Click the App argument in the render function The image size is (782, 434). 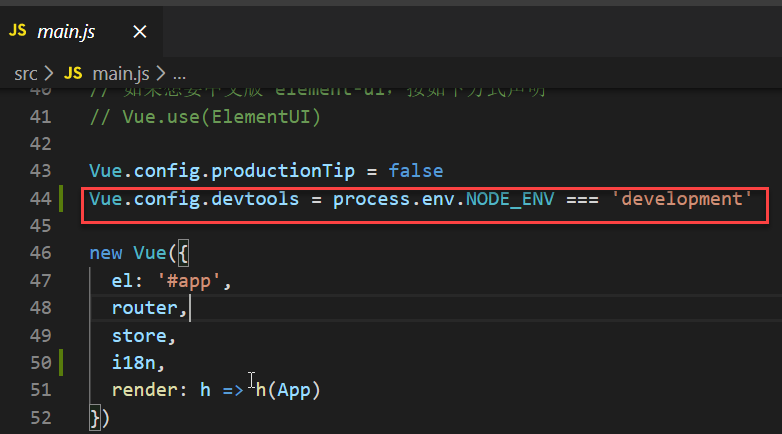(x=297, y=390)
